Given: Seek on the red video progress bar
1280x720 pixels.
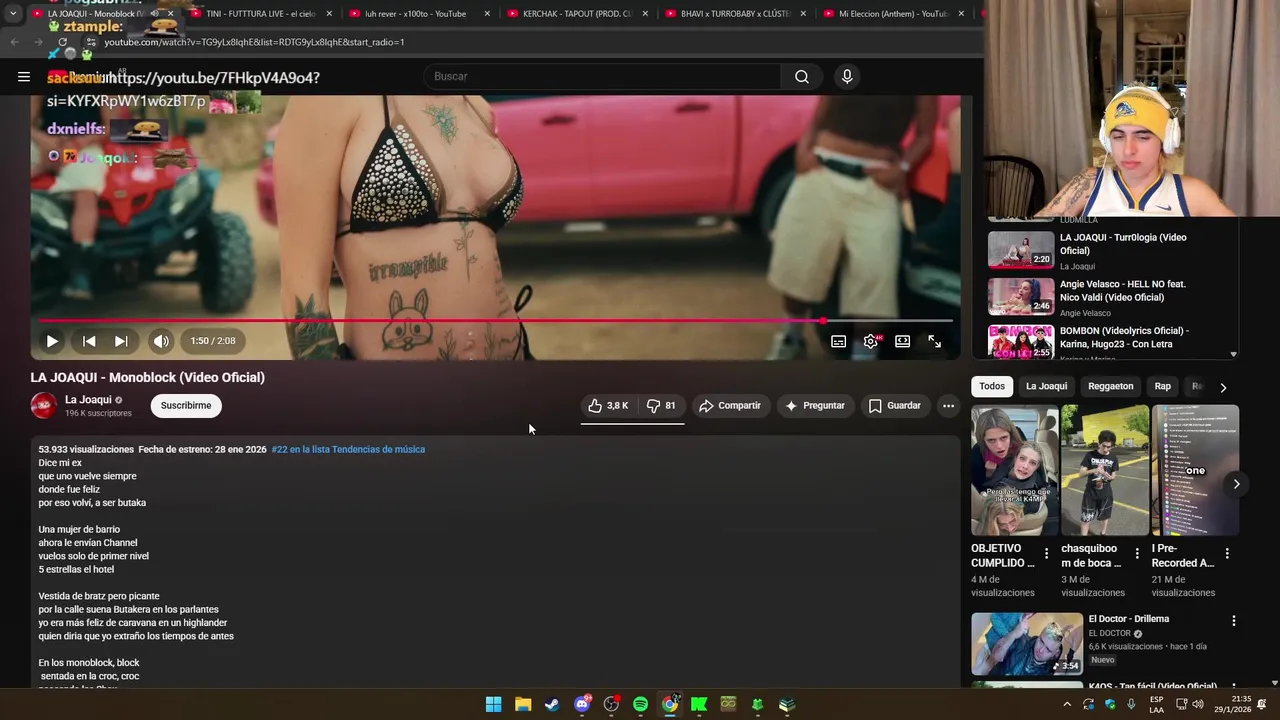Looking at the screenshot, I should click(x=495, y=321).
